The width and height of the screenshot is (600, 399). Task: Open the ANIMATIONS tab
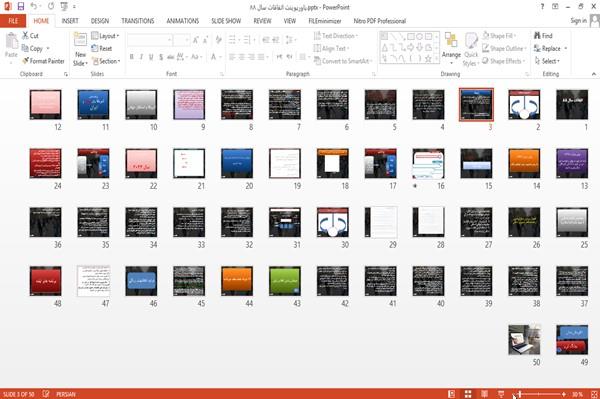183,21
